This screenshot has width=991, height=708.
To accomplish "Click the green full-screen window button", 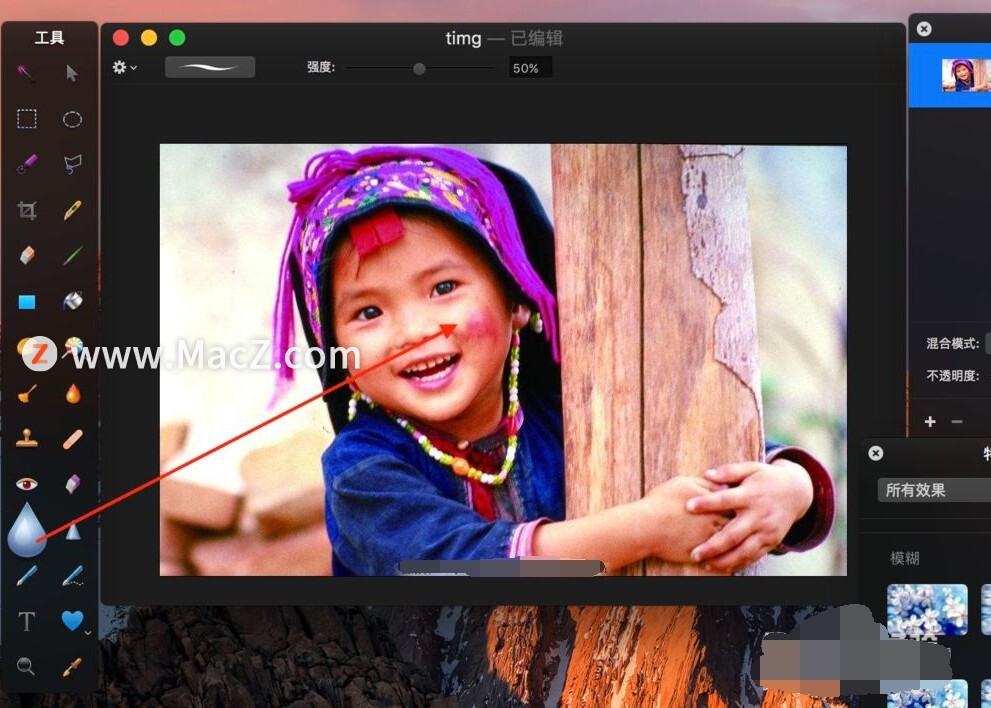I will [177, 38].
